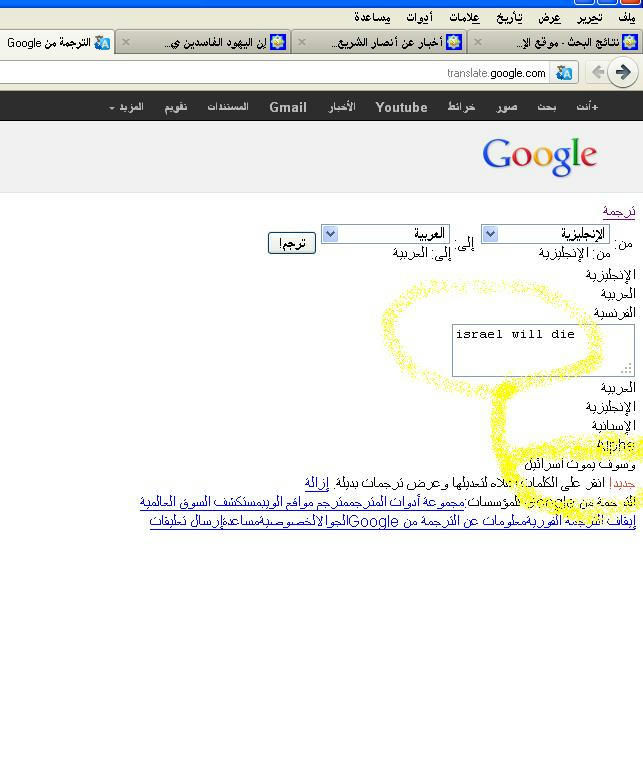This screenshot has width=643, height=768.
Task: Select 'العربية' just below the text box
Action: click(x=618, y=388)
